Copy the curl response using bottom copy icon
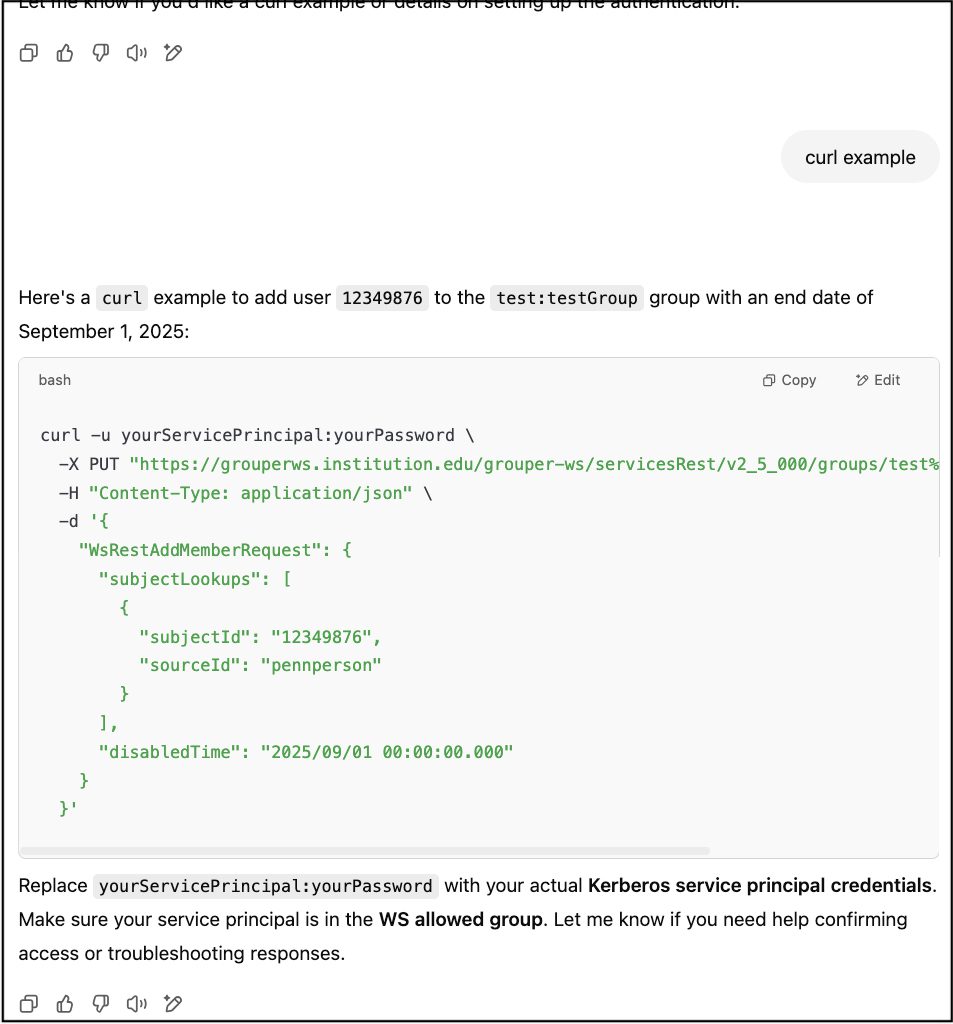Screen dimensions: 953x1024 pyautogui.click(x=29, y=1003)
